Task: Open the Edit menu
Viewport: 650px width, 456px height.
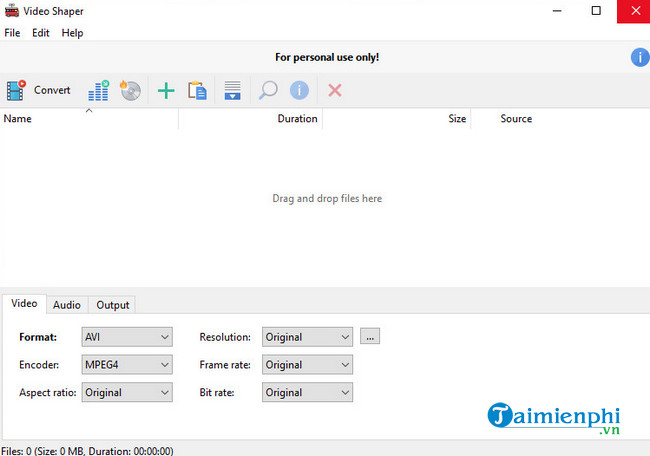Action: [41, 33]
